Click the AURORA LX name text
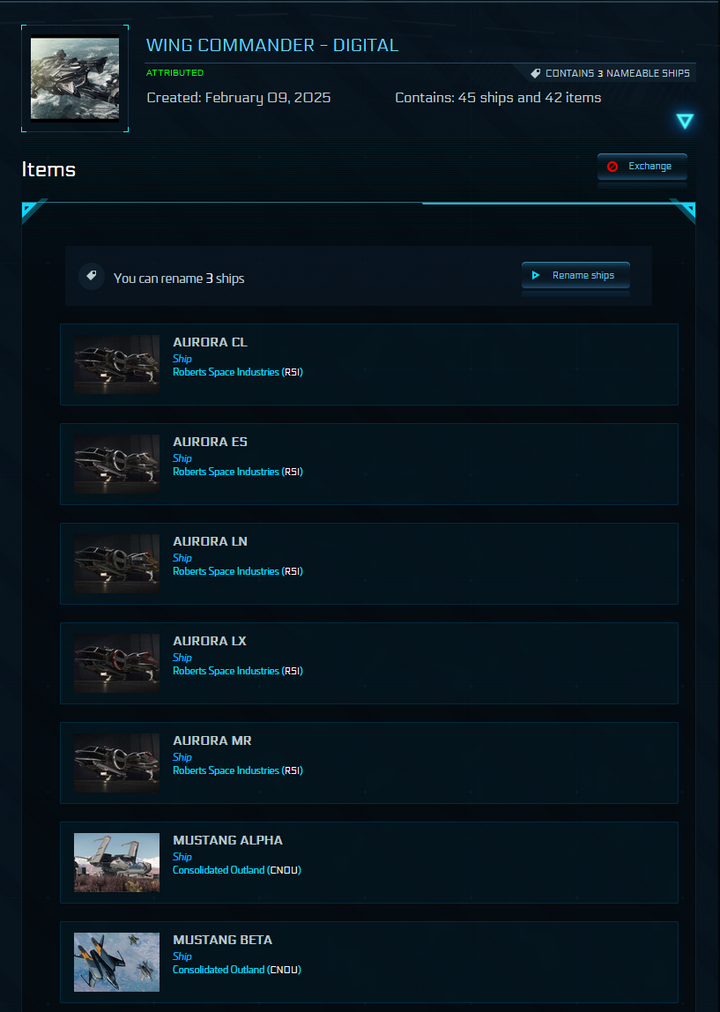 (210, 641)
